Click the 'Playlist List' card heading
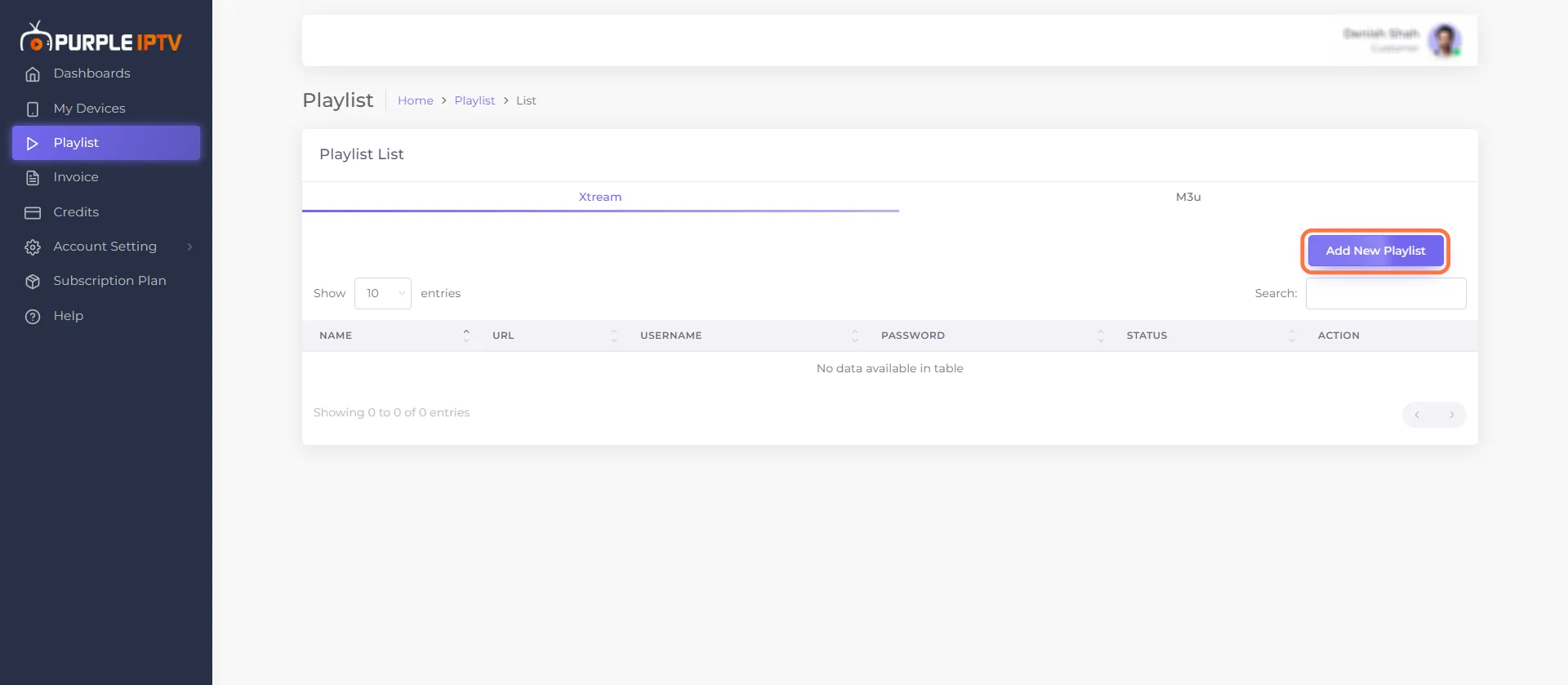1568x685 pixels. [362, 154]
